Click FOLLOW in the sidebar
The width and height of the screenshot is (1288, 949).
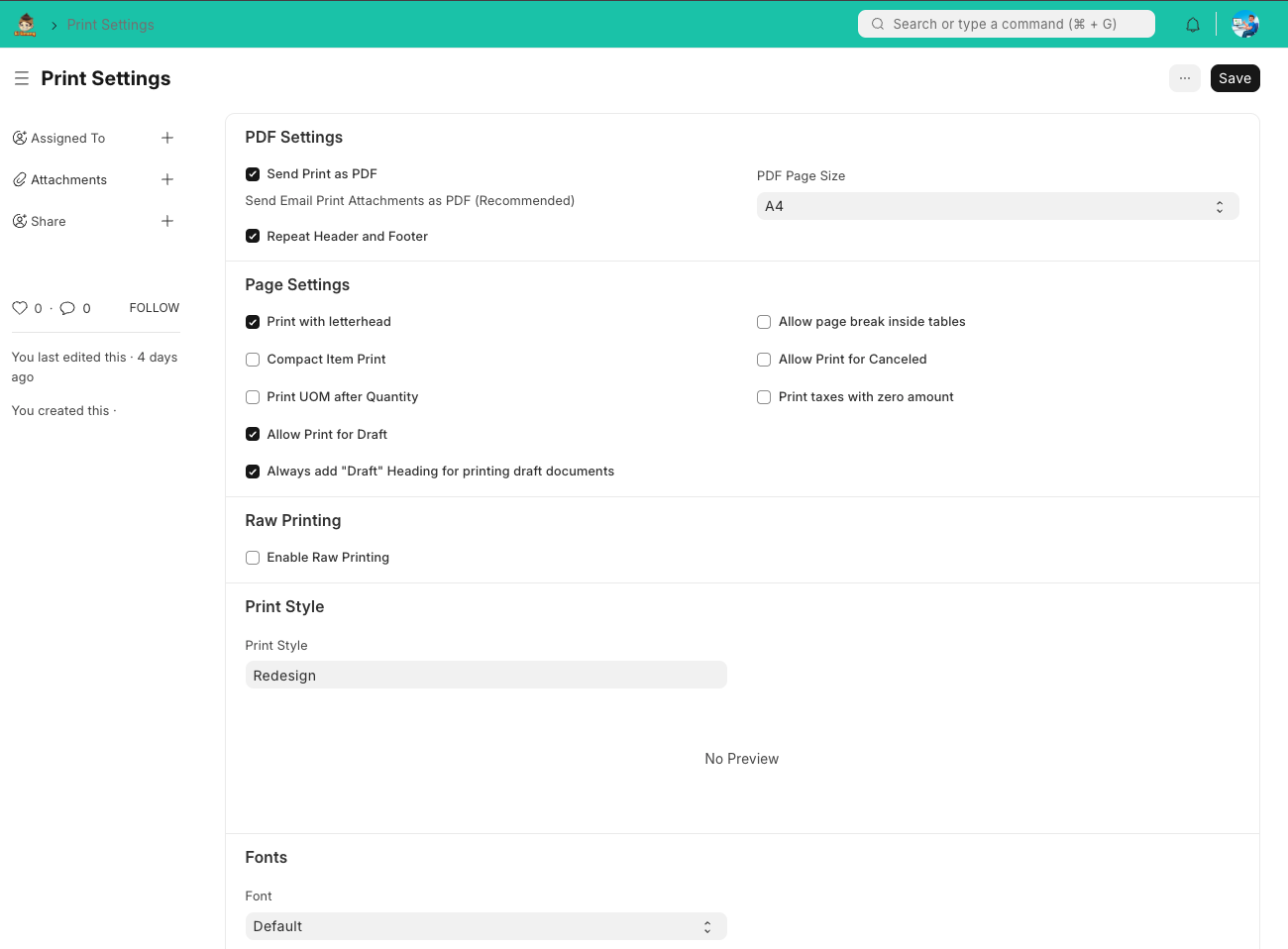point(154,308)
